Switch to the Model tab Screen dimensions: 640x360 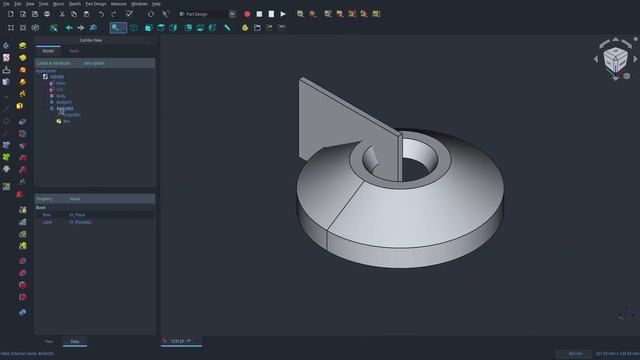48,51
